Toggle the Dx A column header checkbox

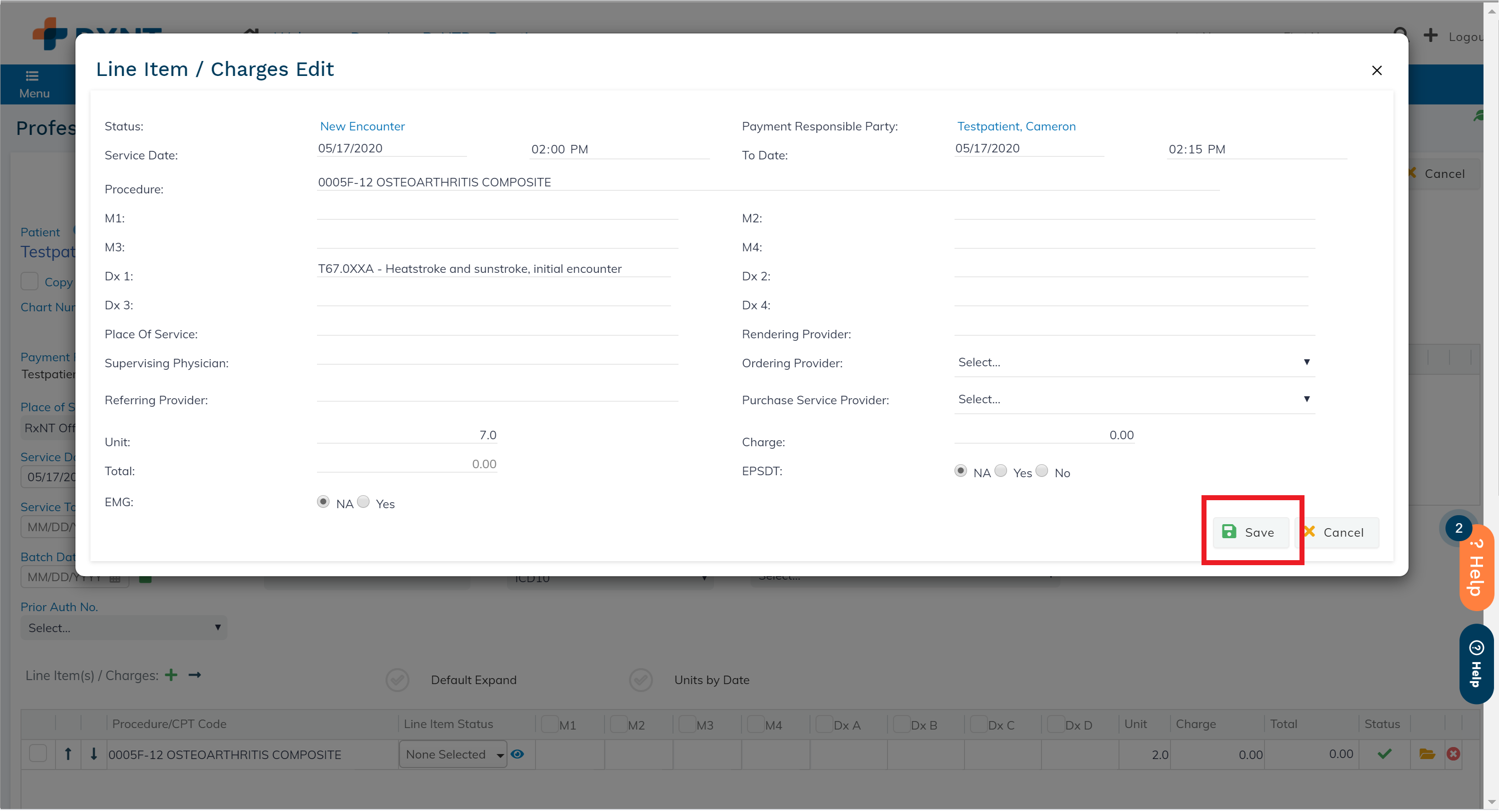(x=824, y=724)
